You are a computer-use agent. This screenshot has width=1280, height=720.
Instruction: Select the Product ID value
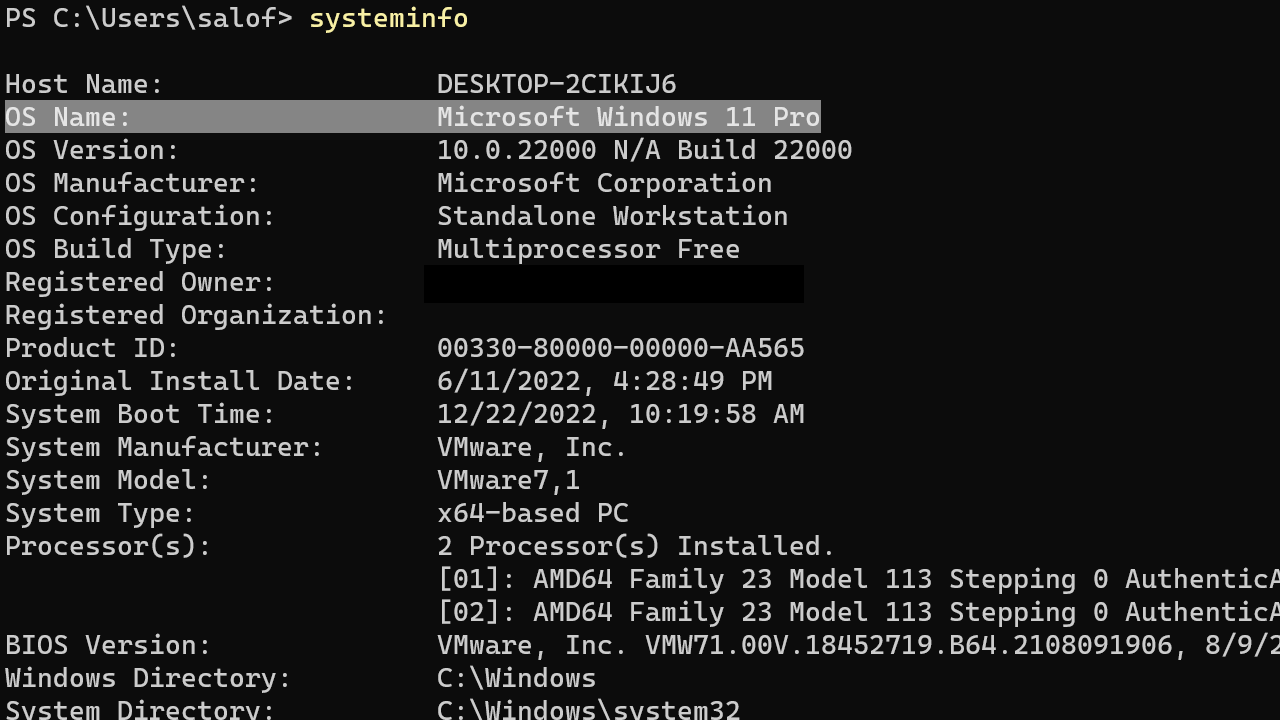coord(620,348)
